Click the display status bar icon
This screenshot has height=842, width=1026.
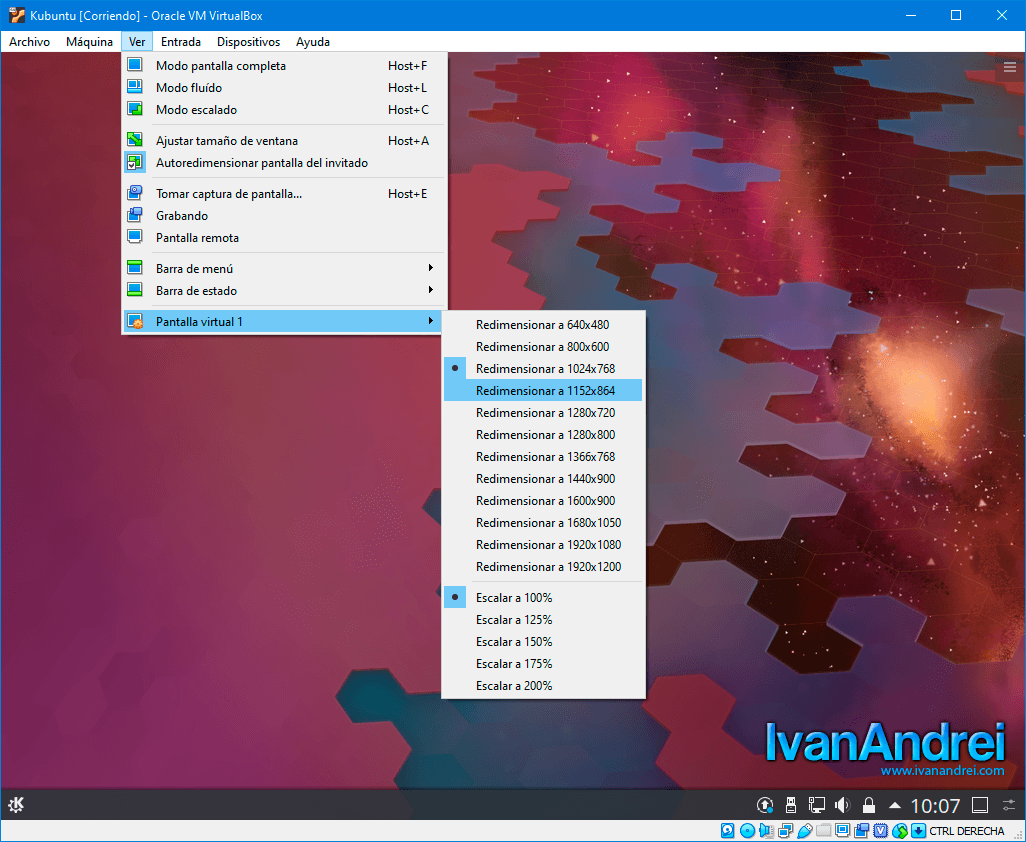[843, 831]
